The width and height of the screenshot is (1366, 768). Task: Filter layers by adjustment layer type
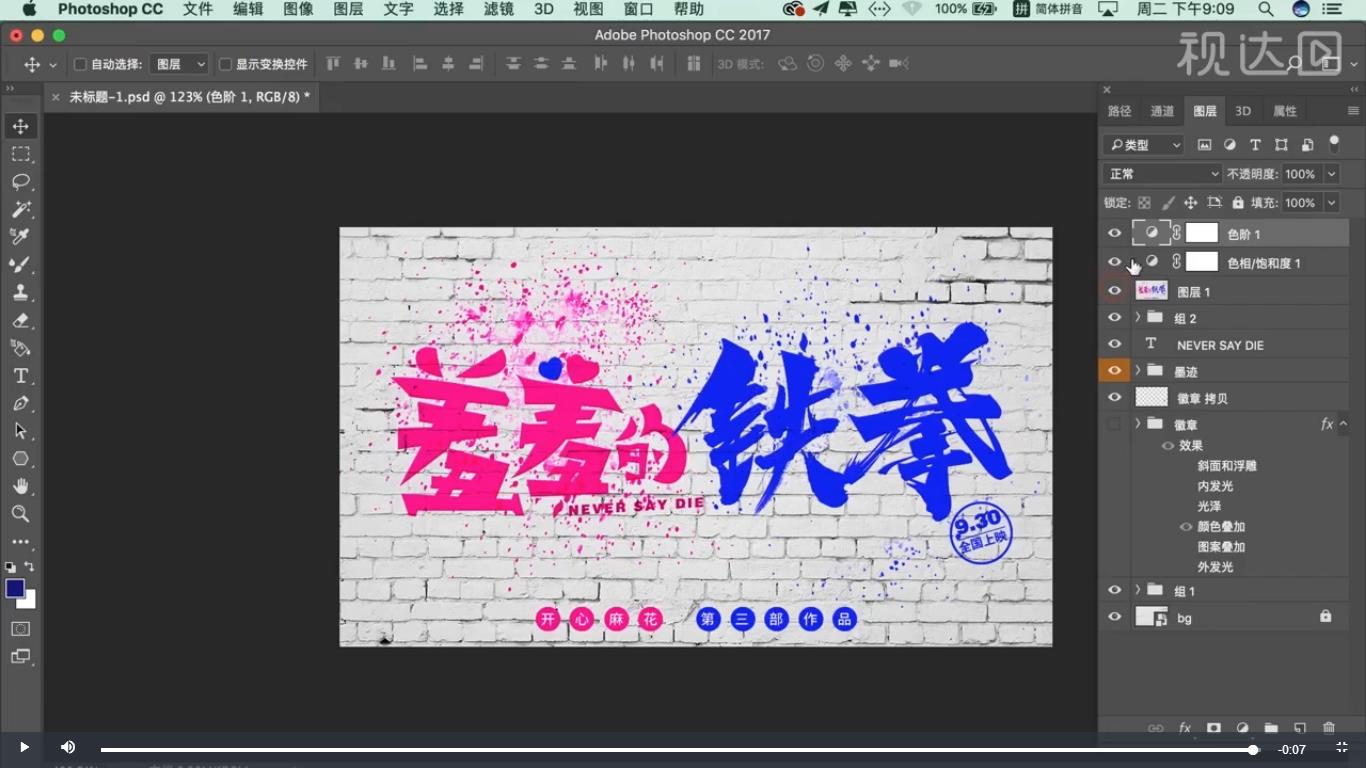[x=1230, y=145]
